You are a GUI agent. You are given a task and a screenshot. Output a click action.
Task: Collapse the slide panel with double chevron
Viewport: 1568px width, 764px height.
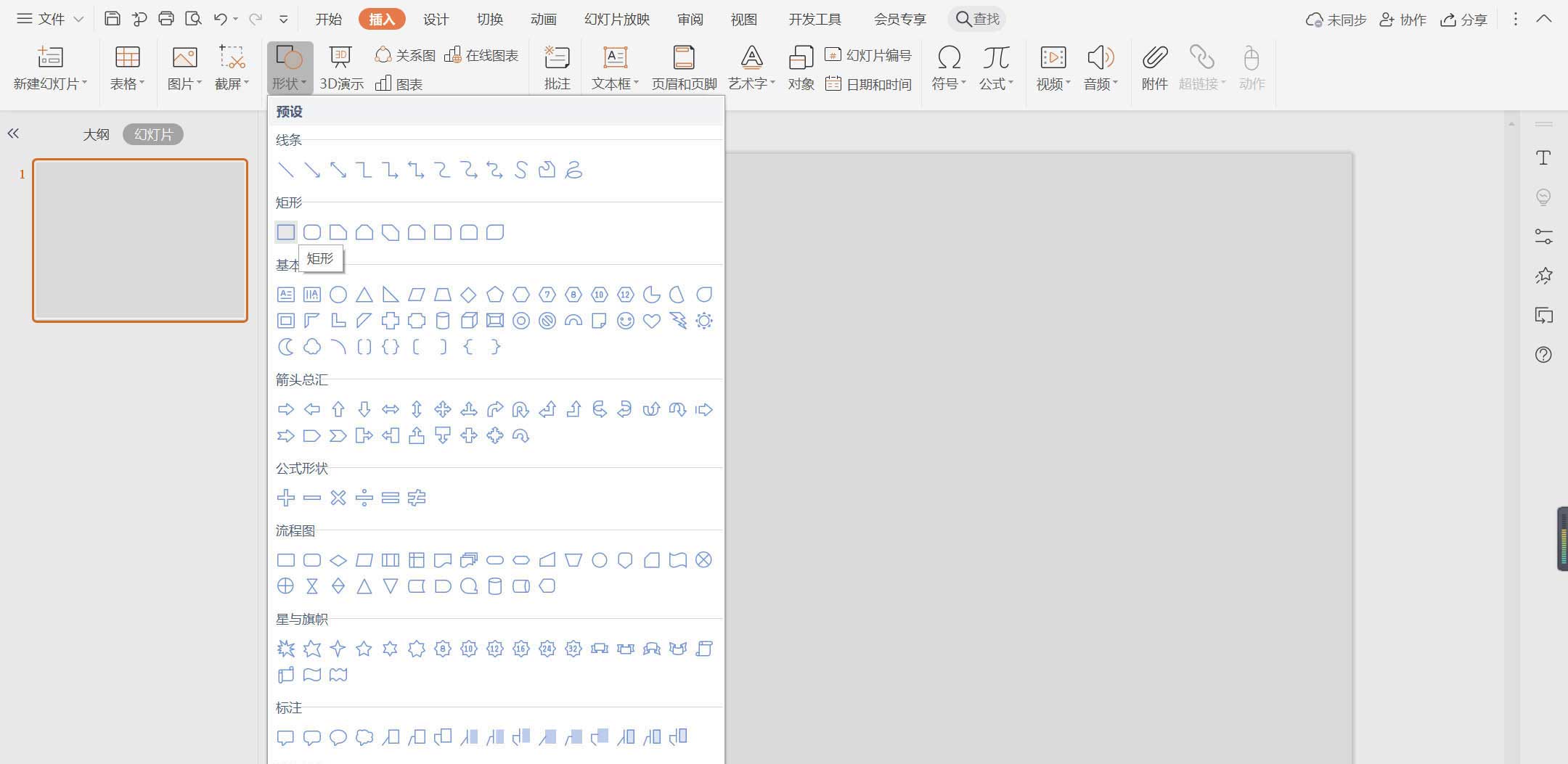pyautogui.click(x=13, y=134)
